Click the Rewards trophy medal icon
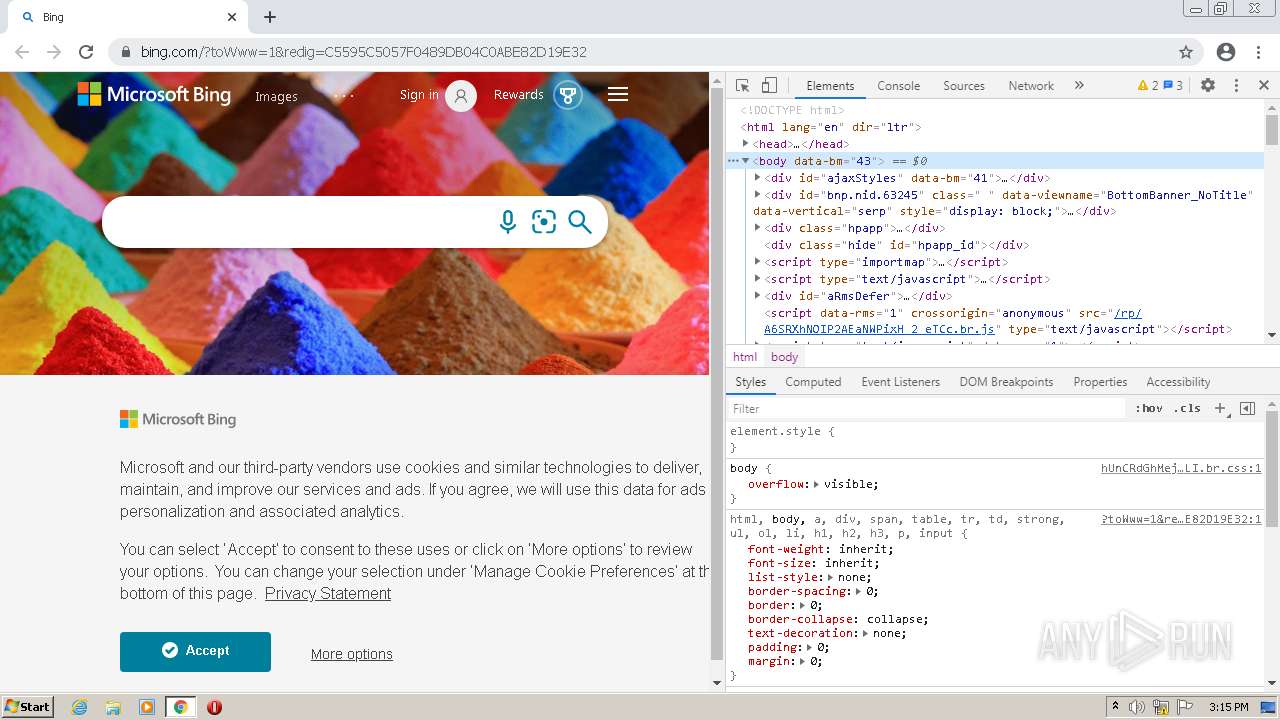Viewport: 1280px width, 720px height. tap(568, 96)
